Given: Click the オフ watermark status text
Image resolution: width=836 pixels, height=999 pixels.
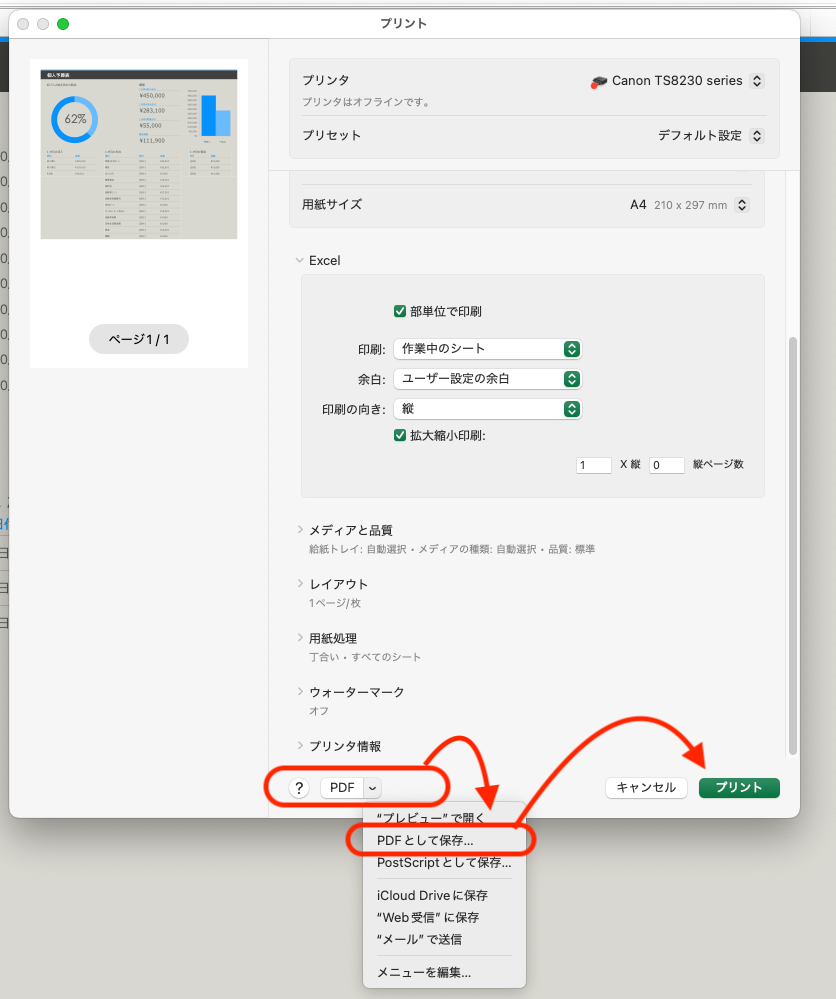Looking at the screenshot, I should point(319,711).
